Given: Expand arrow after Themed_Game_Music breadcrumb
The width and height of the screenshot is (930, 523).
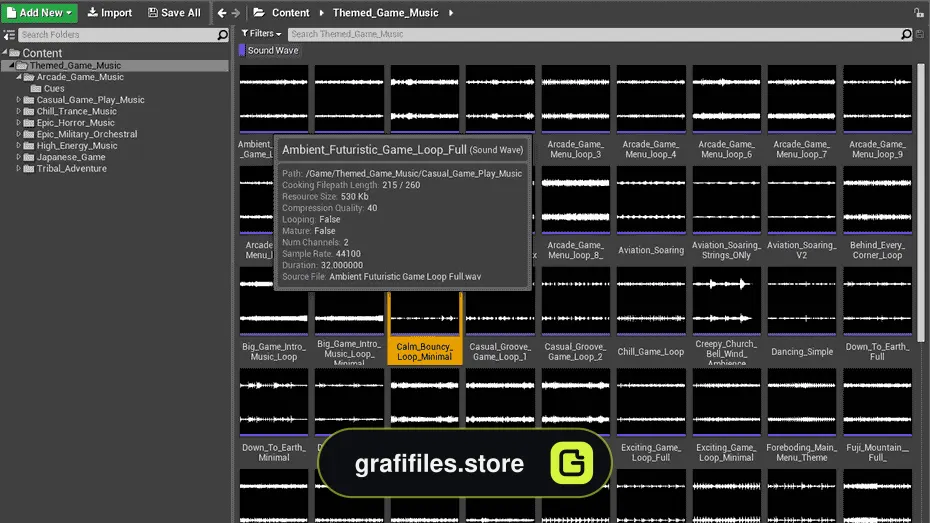Looking at the screenshot, I should coord(451,12).
